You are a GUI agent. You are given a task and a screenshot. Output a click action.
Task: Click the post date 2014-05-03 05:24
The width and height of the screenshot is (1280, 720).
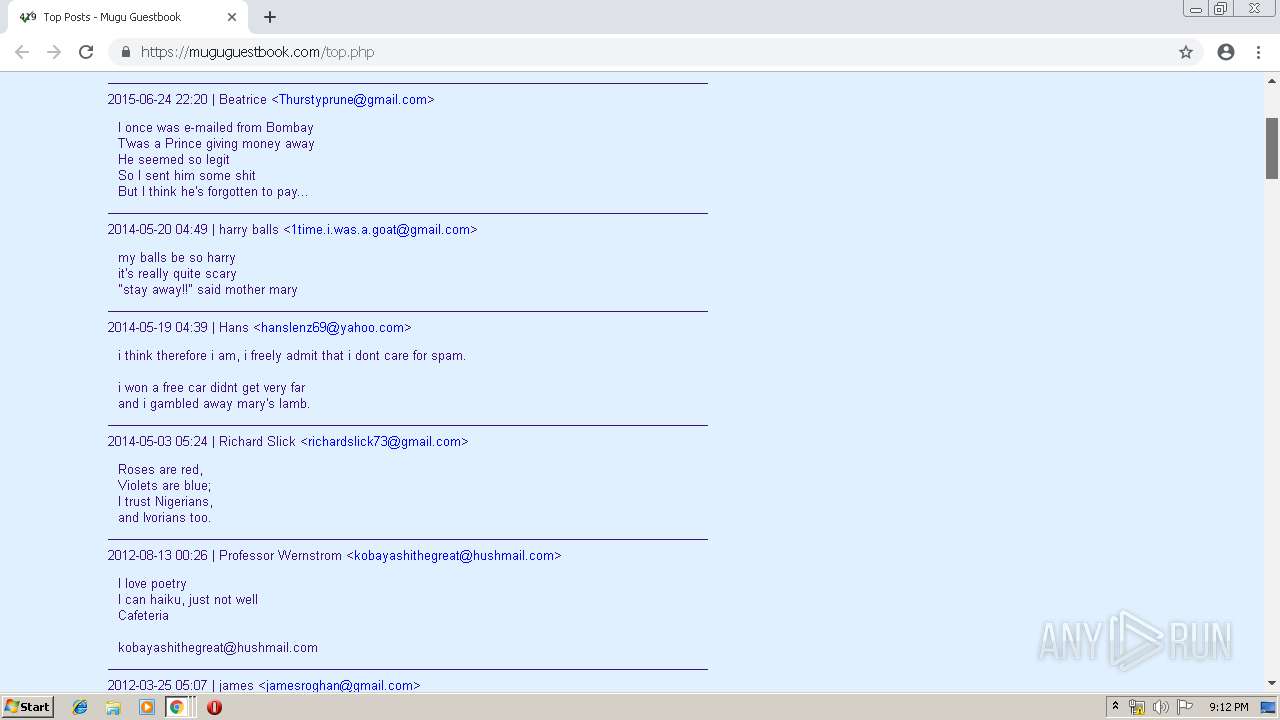[158, 442]
